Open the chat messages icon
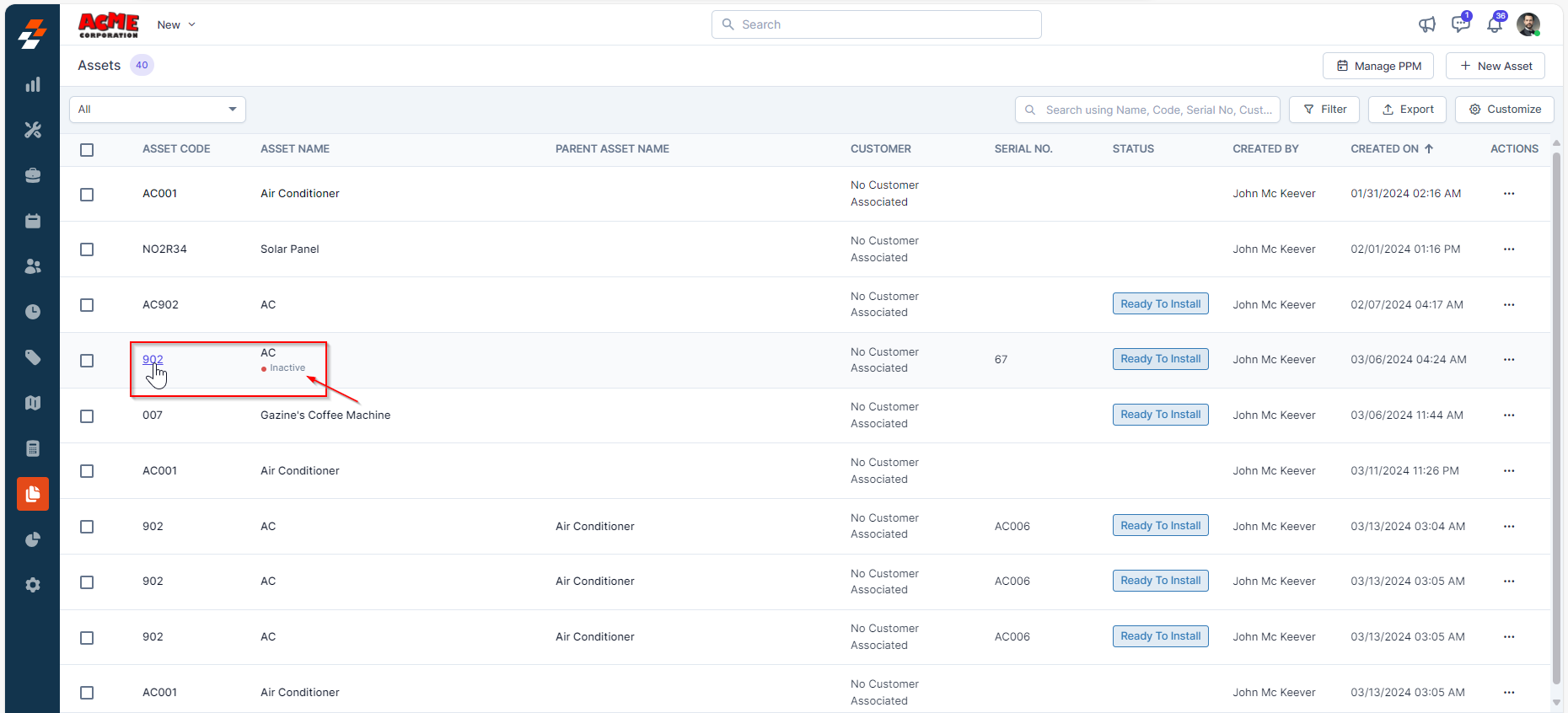The image size is (1568, 713). pos(1460,24)
